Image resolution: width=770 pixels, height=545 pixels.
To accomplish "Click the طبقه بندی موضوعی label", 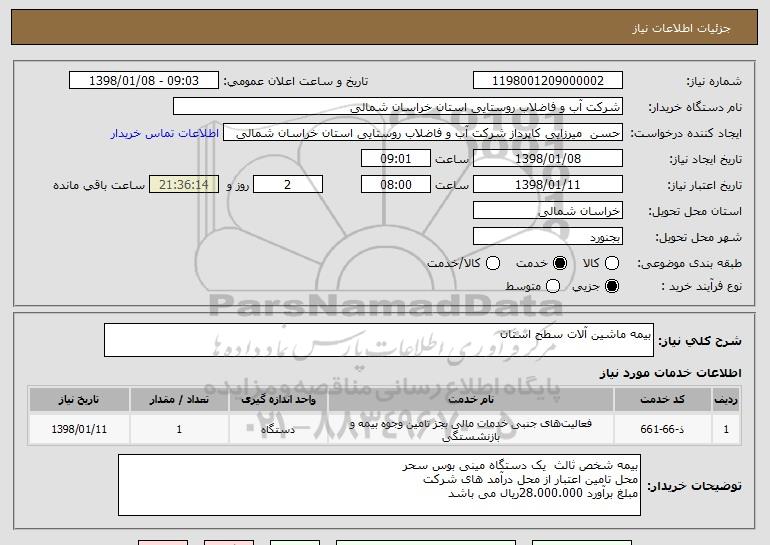I will (689, 264).
